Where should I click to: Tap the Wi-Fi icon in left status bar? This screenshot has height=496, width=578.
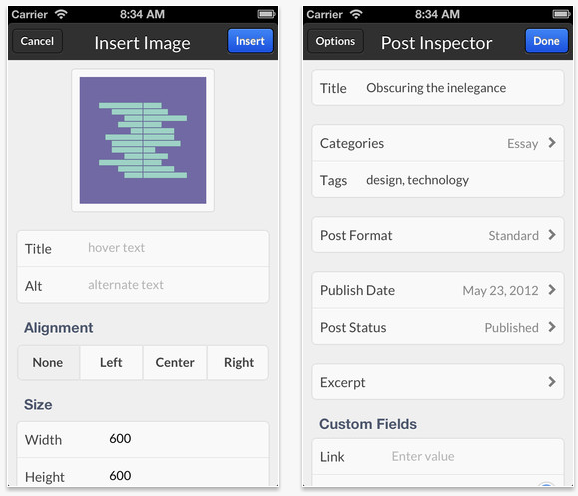[61, 14]
